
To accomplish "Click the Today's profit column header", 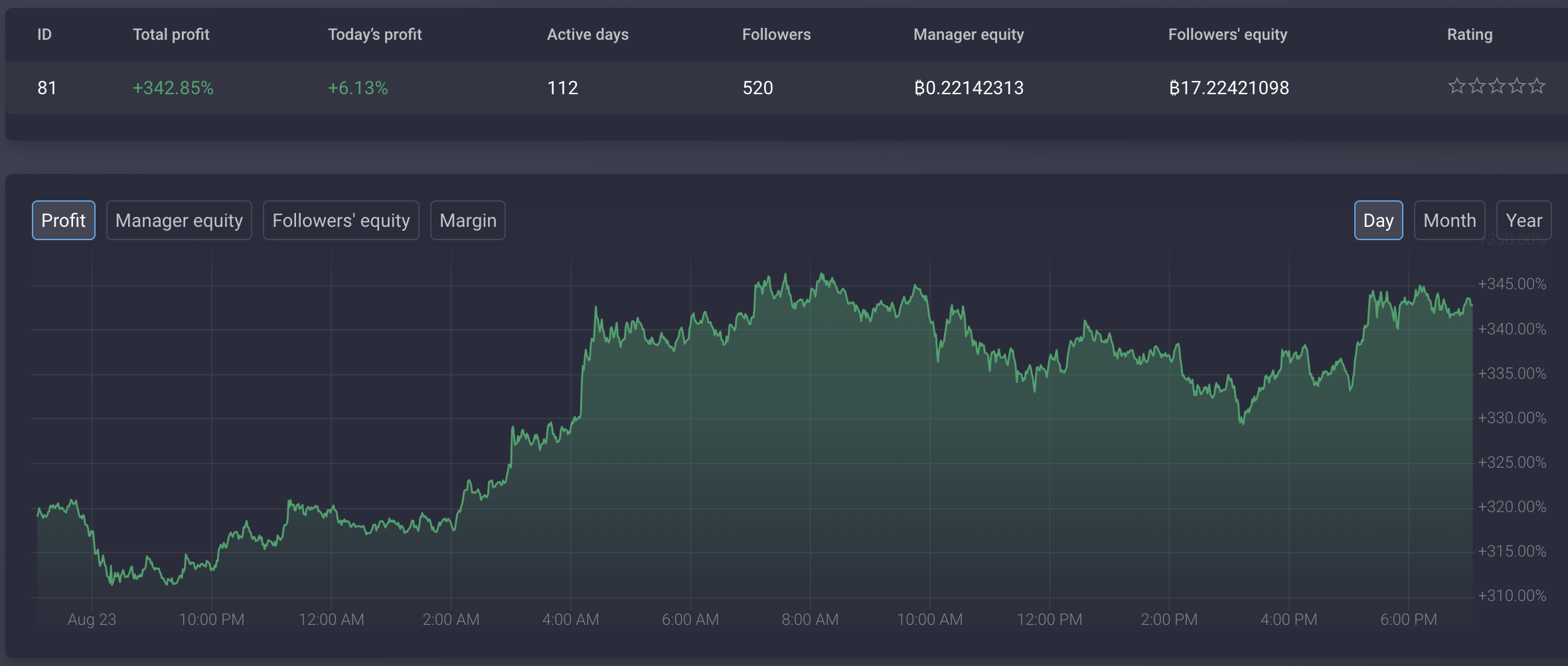I will click(x=374, y=34).
